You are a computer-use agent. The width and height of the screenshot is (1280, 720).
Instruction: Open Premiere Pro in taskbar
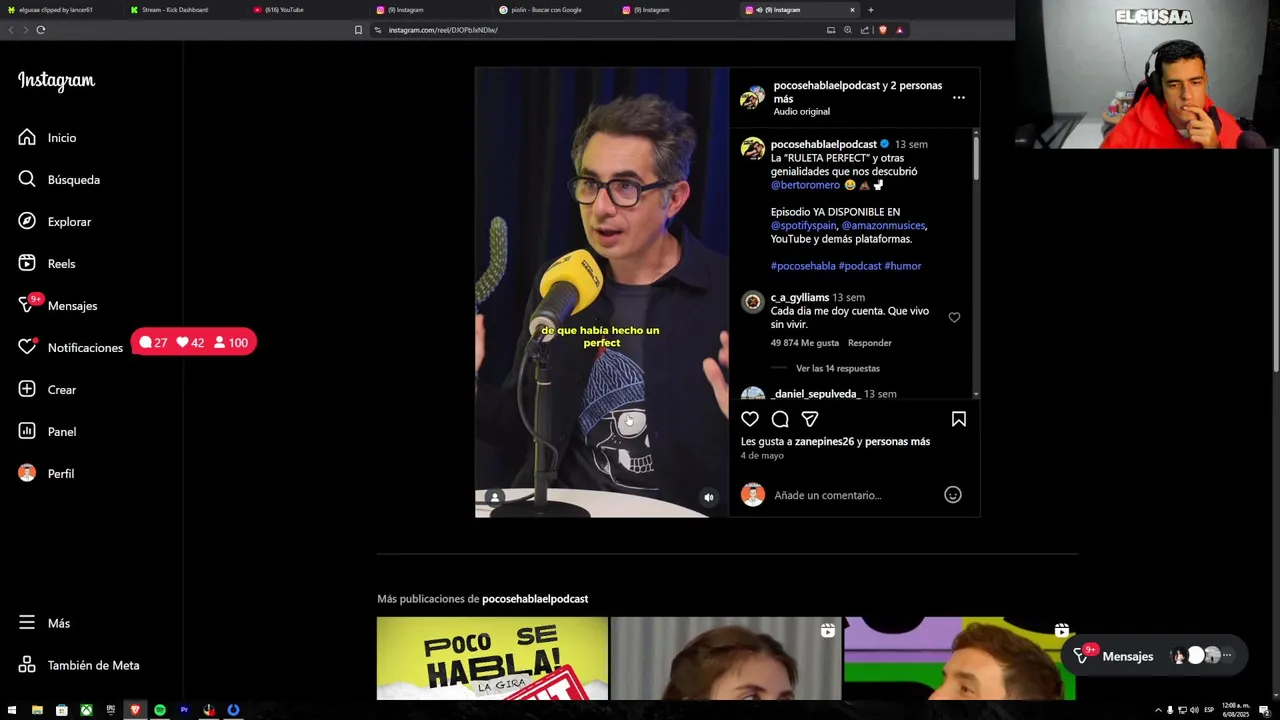point(184,710)
